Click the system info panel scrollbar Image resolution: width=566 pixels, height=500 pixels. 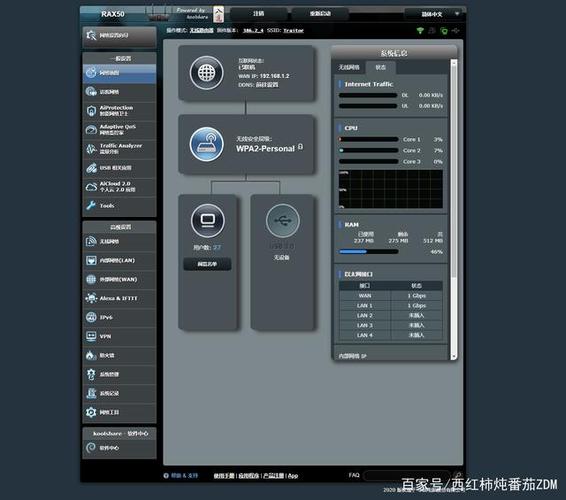pyautogui.click(x=454, y=209)
